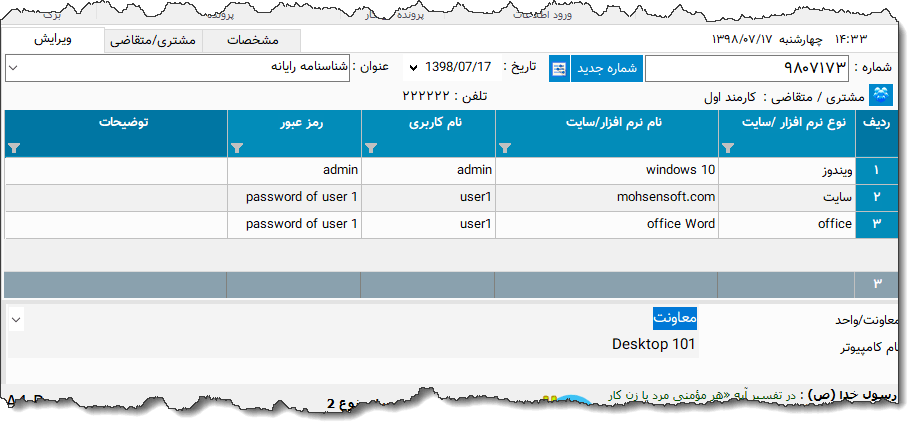The height and width of the screenshot is (422, 908).
Task: Click the customer/applicant people icon
Action: 881,96
